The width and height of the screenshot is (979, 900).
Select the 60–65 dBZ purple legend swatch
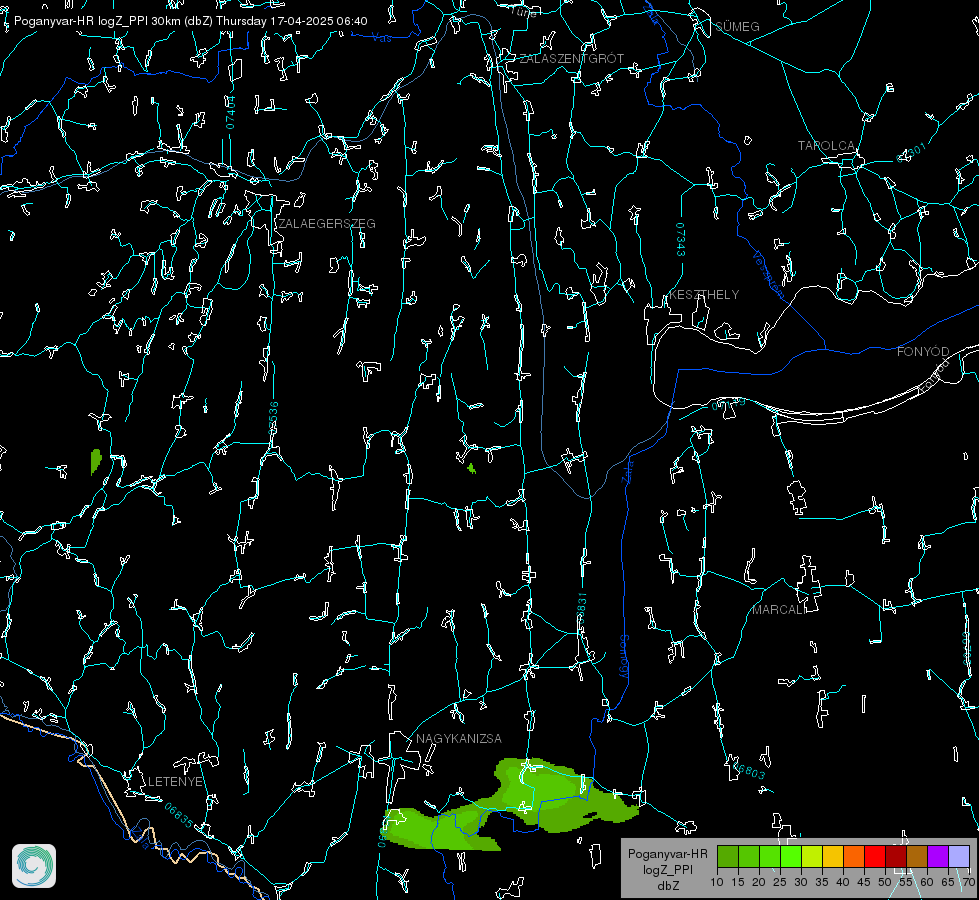click(938, 856)
